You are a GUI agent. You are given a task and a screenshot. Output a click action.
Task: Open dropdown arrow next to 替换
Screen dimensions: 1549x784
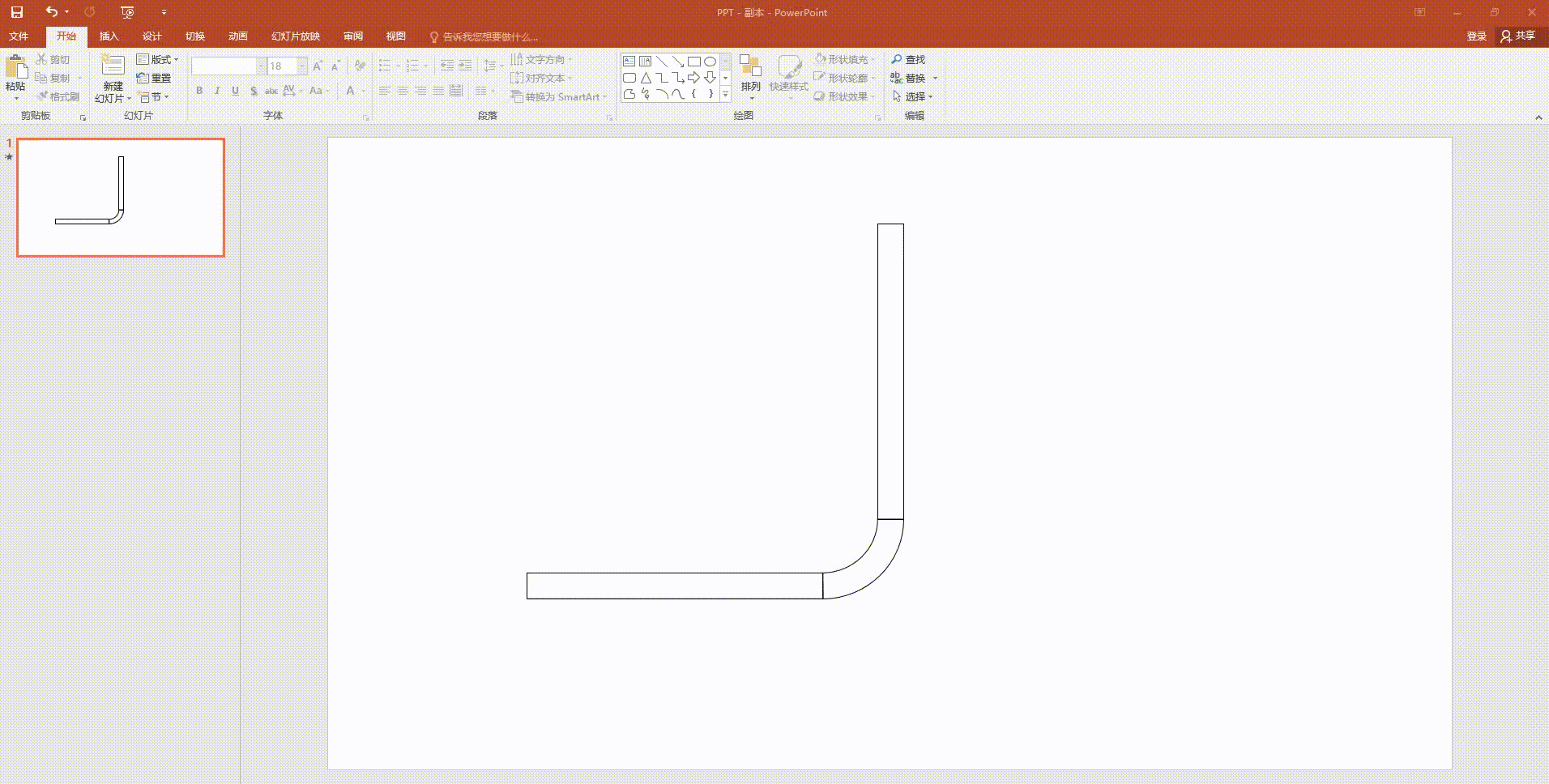point(935,79)
